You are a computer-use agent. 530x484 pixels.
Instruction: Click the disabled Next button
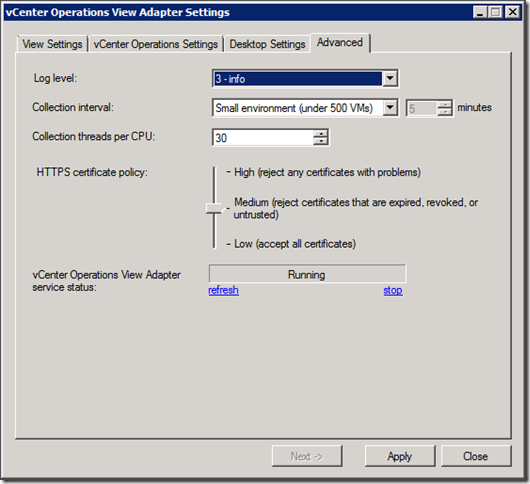[307, 456]
